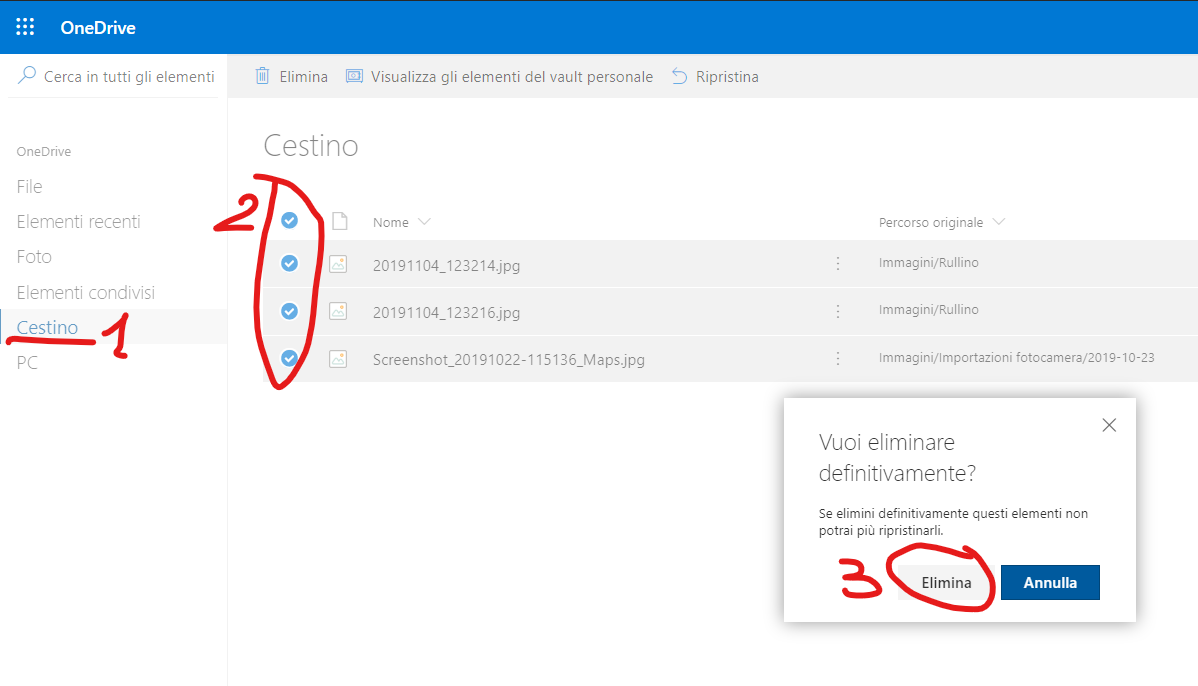Screen dimensions: 1198x686
Task: Open three-dot menu for Screenshot_20191022-115136_Maps.jpg
Action: 838,358
